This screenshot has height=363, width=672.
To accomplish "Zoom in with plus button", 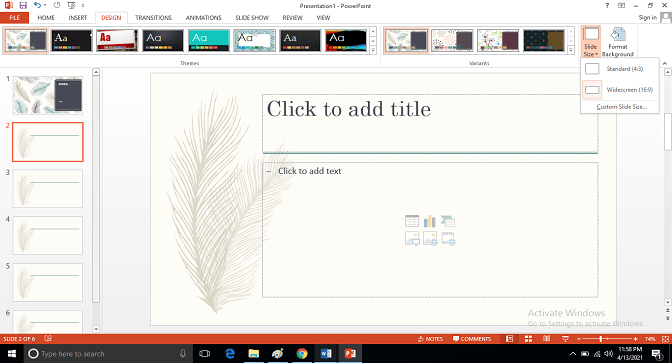I will (x=635, y=339).
